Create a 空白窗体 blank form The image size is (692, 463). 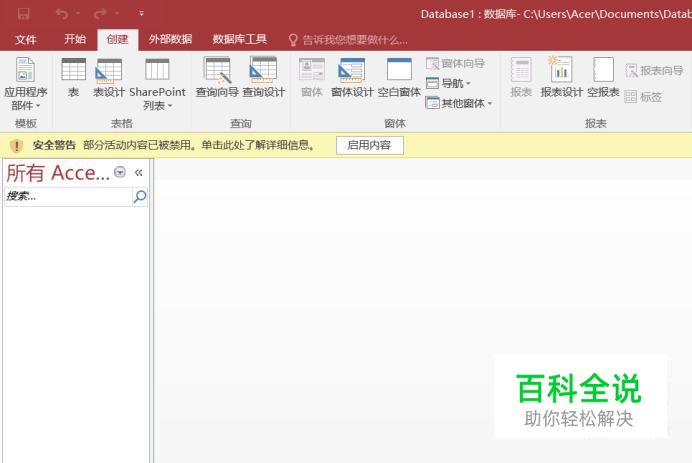399,78
